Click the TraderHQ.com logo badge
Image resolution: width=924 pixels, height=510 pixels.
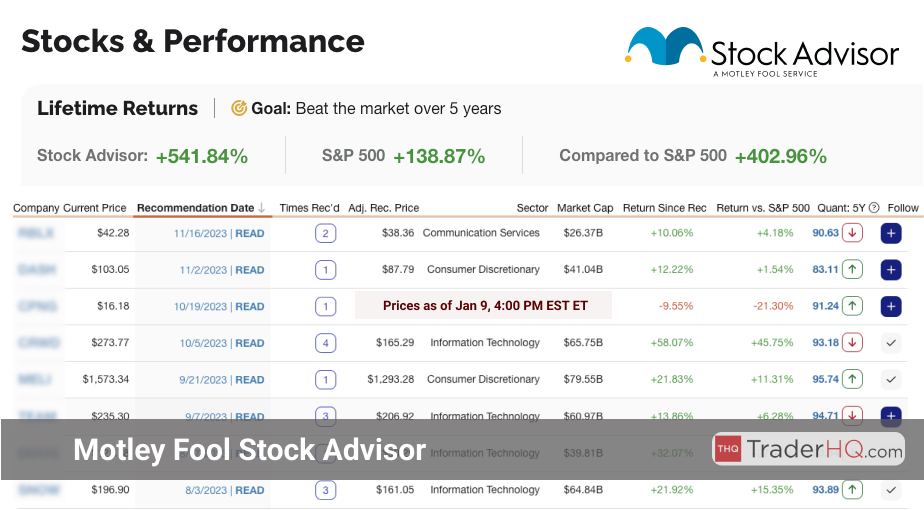point(808,449)
